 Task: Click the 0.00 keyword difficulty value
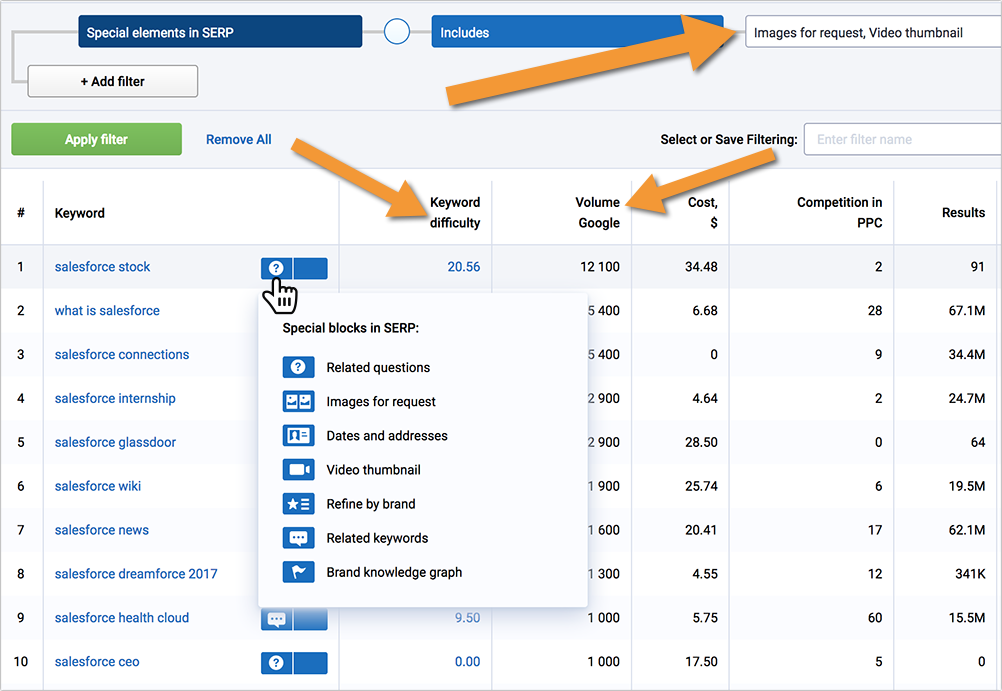(467, 662)
